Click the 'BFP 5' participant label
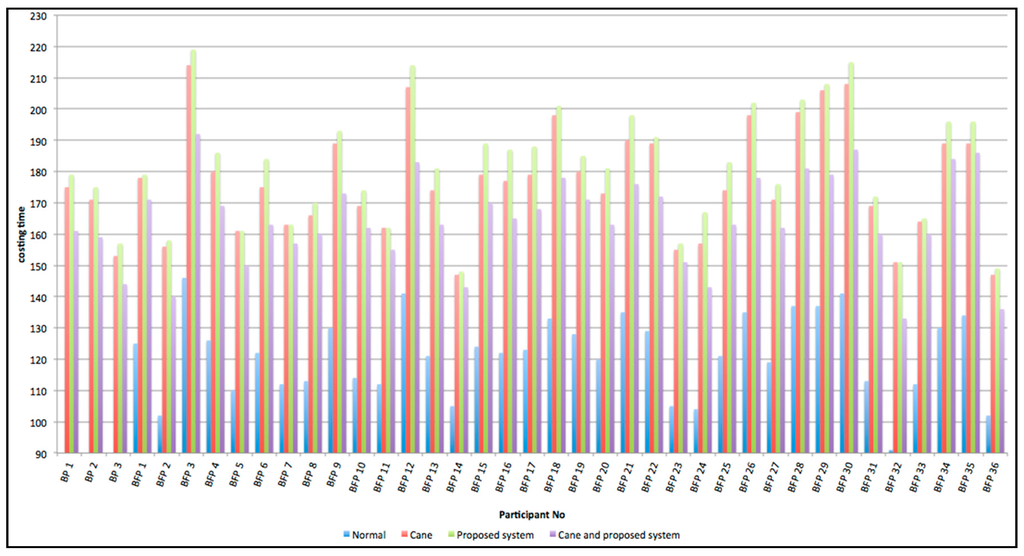 [235, 473]
